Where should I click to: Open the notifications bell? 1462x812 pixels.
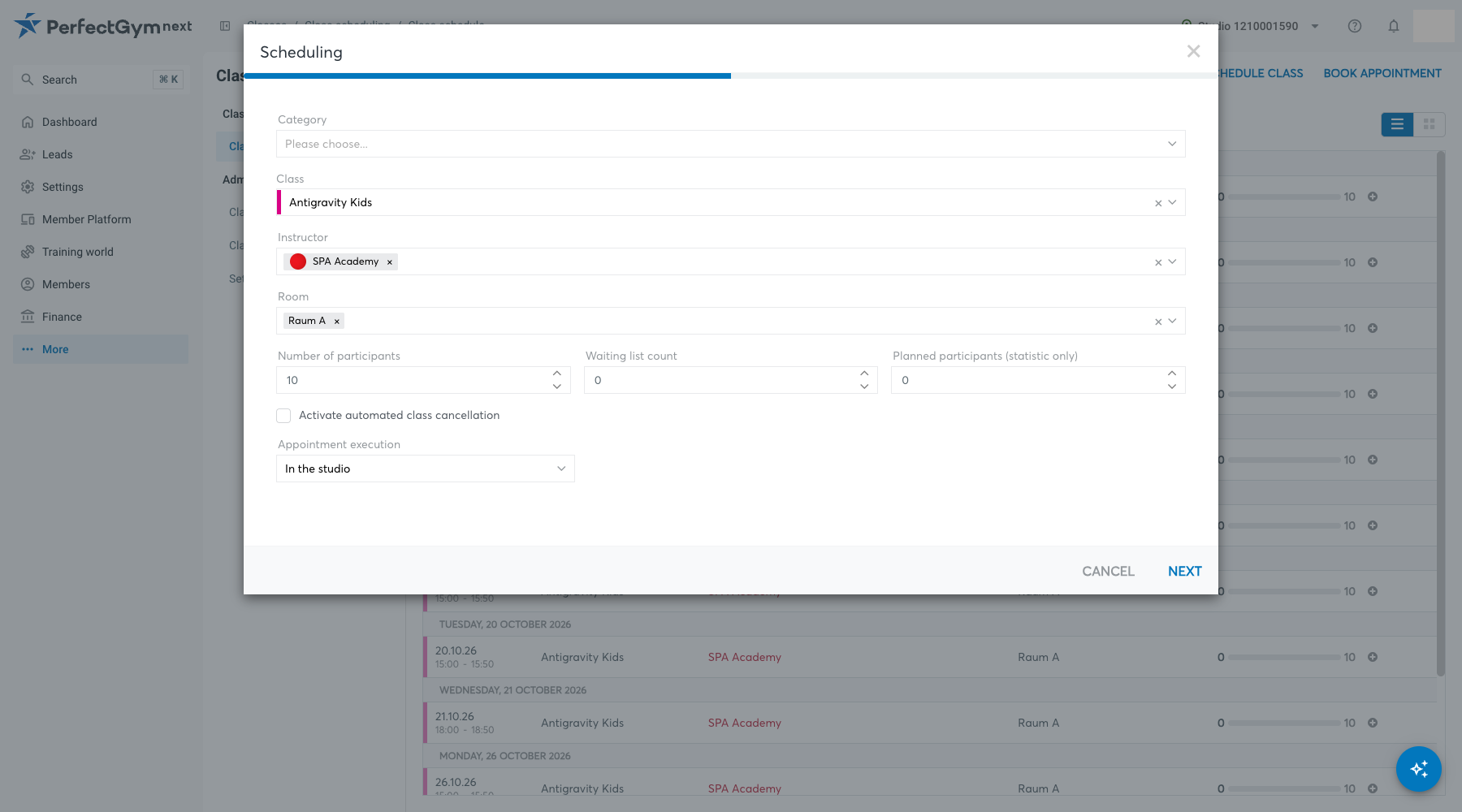click(x=1394, y=26)
